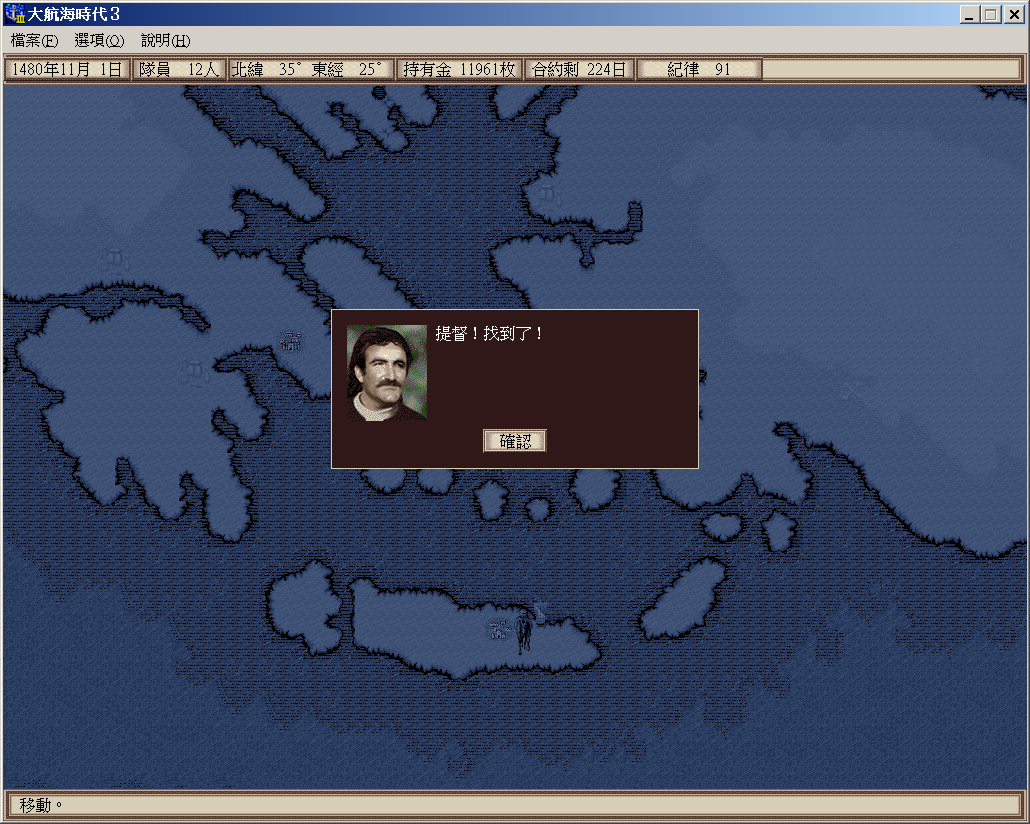Open the 檔案 (File) menu
1030x824 pixels.
tap(34, 41)
